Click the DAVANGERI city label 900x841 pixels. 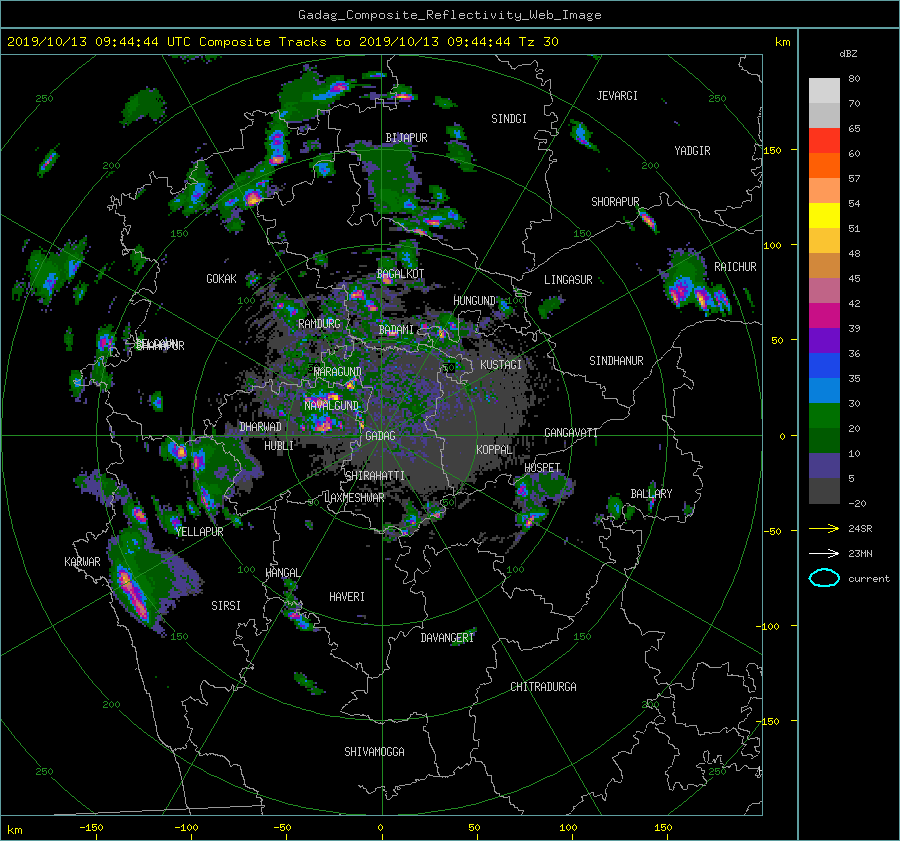(447, 638)
